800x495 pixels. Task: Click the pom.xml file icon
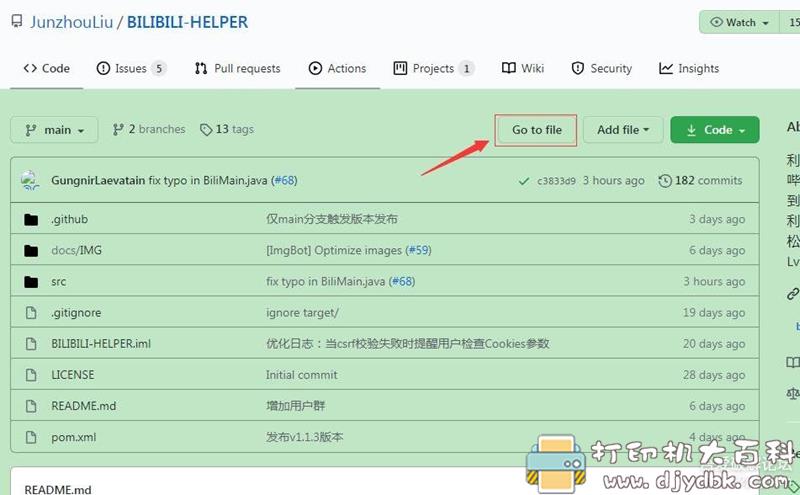31,437
